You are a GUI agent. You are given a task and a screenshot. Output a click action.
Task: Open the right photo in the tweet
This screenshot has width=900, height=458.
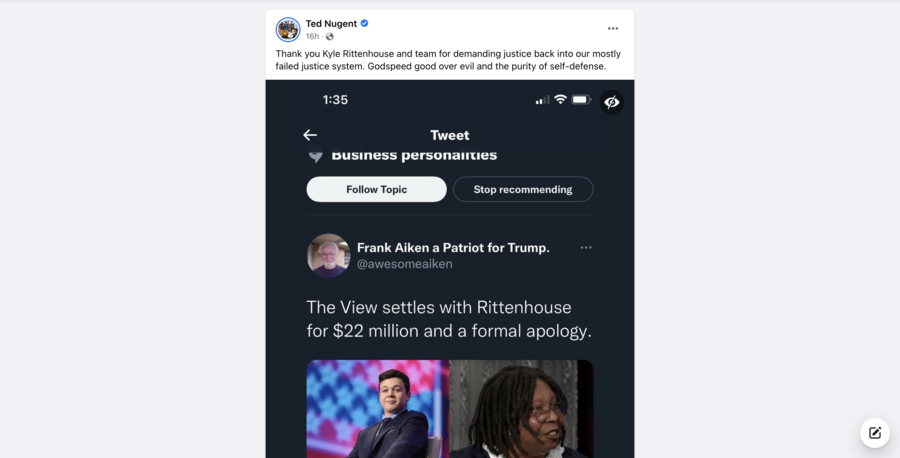(x=522, y=408)
